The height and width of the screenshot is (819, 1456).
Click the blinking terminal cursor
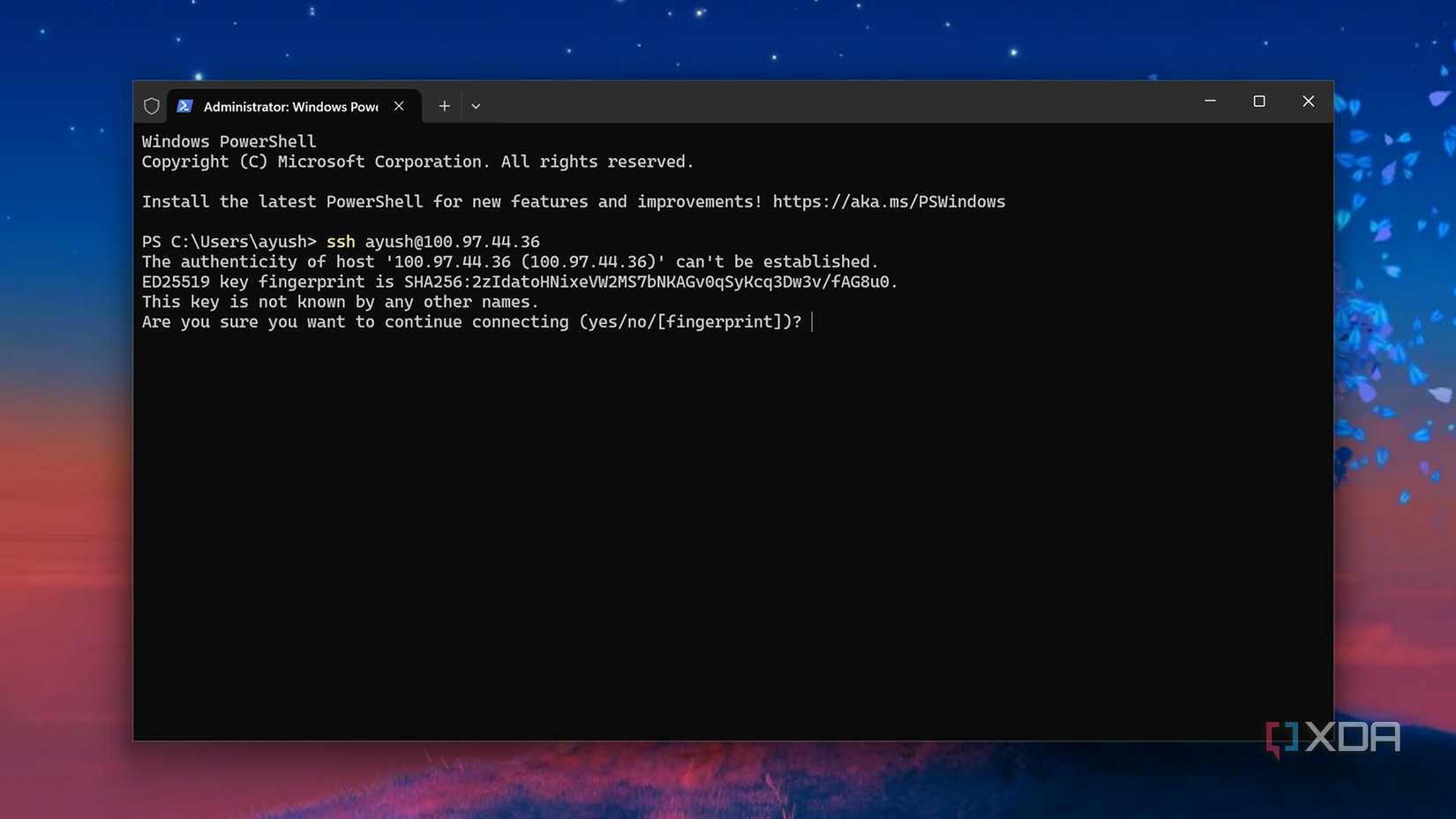(x=812, y=322)
